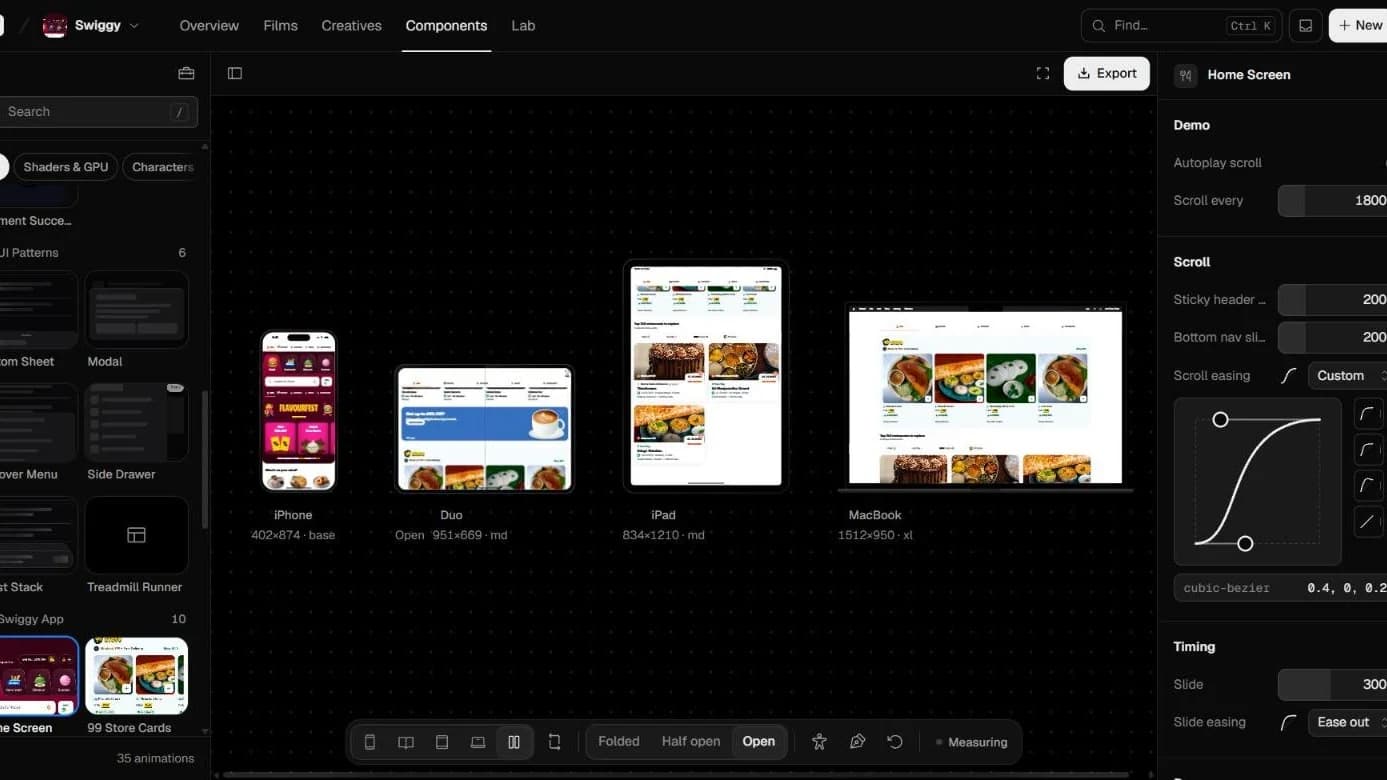Click the iPad device preview

[706, 376]
